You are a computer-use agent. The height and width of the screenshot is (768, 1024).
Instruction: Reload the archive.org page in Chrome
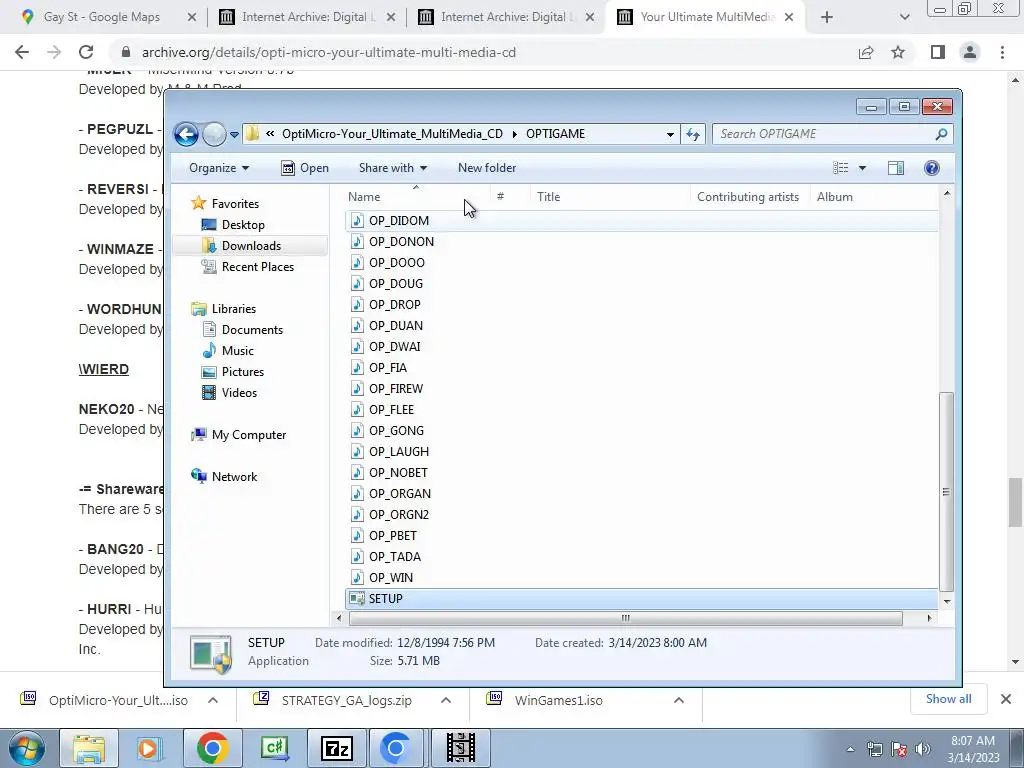(86, 52)
